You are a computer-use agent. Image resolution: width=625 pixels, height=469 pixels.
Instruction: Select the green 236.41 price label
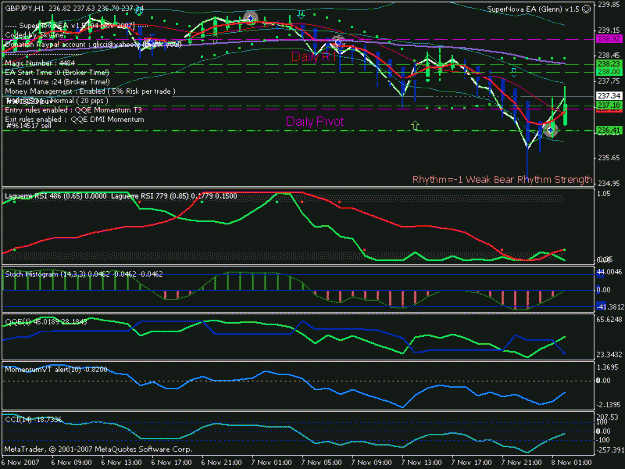(x=609, y=130)
